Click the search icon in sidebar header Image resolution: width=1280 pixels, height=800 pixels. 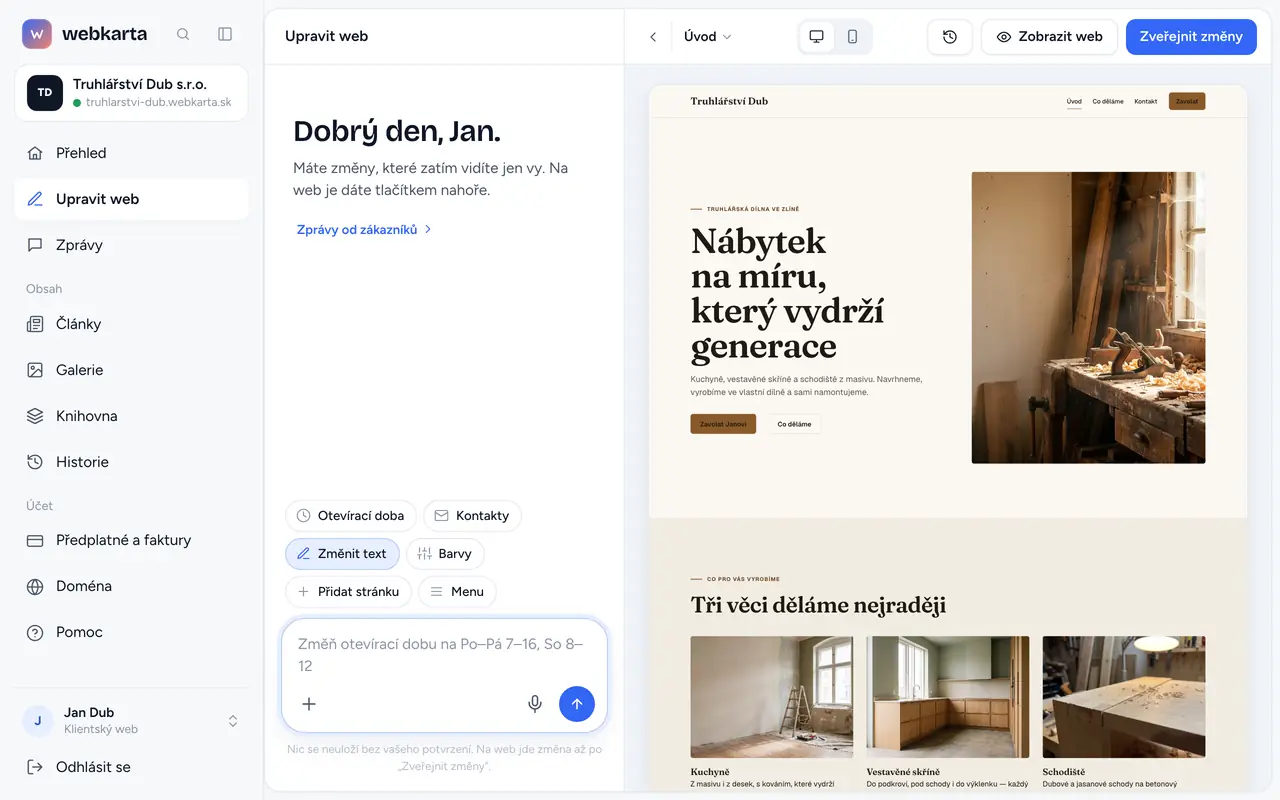point(183,34)
